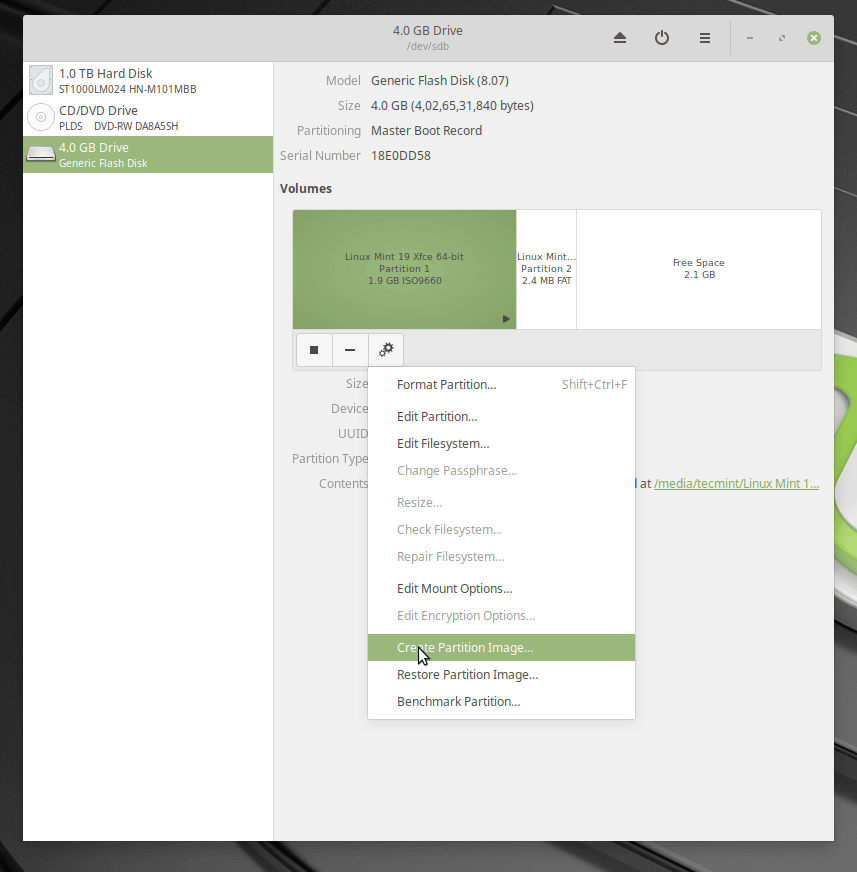Screen dimensions: 857x872
Task: Click the eject disk icon
Action: click(619, 38)
